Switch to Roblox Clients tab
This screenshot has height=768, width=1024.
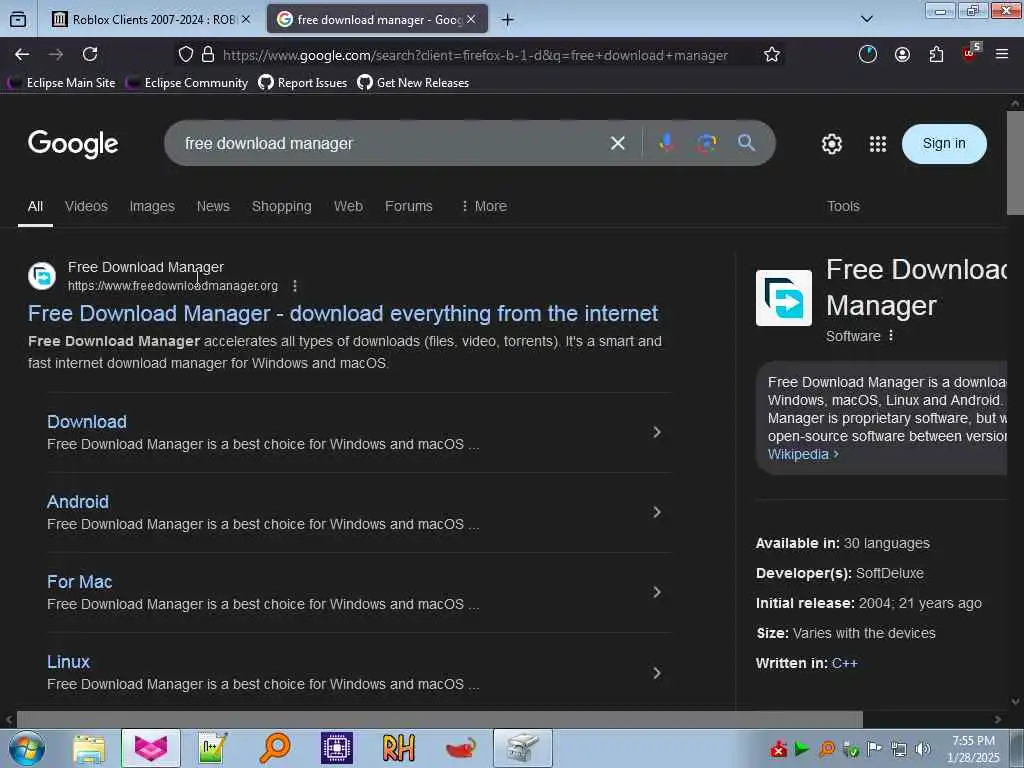coord(153,20)
